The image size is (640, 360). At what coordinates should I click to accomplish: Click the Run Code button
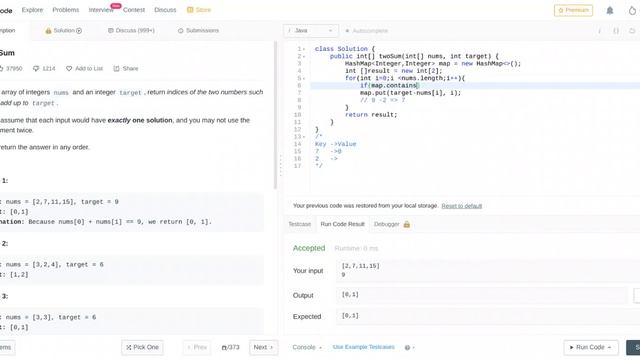click(x=591, y=347)
